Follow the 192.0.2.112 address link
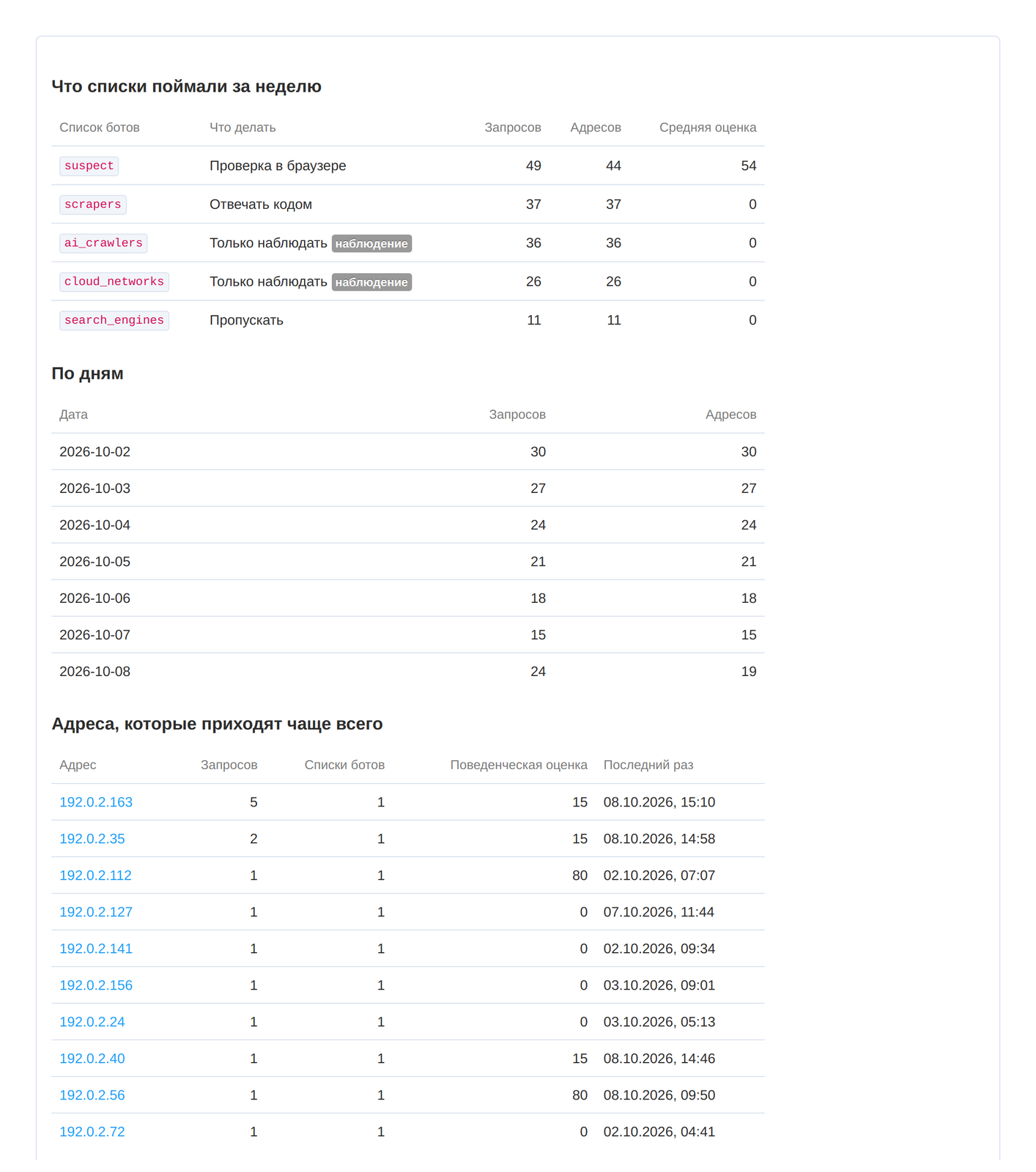 point(96,875)
